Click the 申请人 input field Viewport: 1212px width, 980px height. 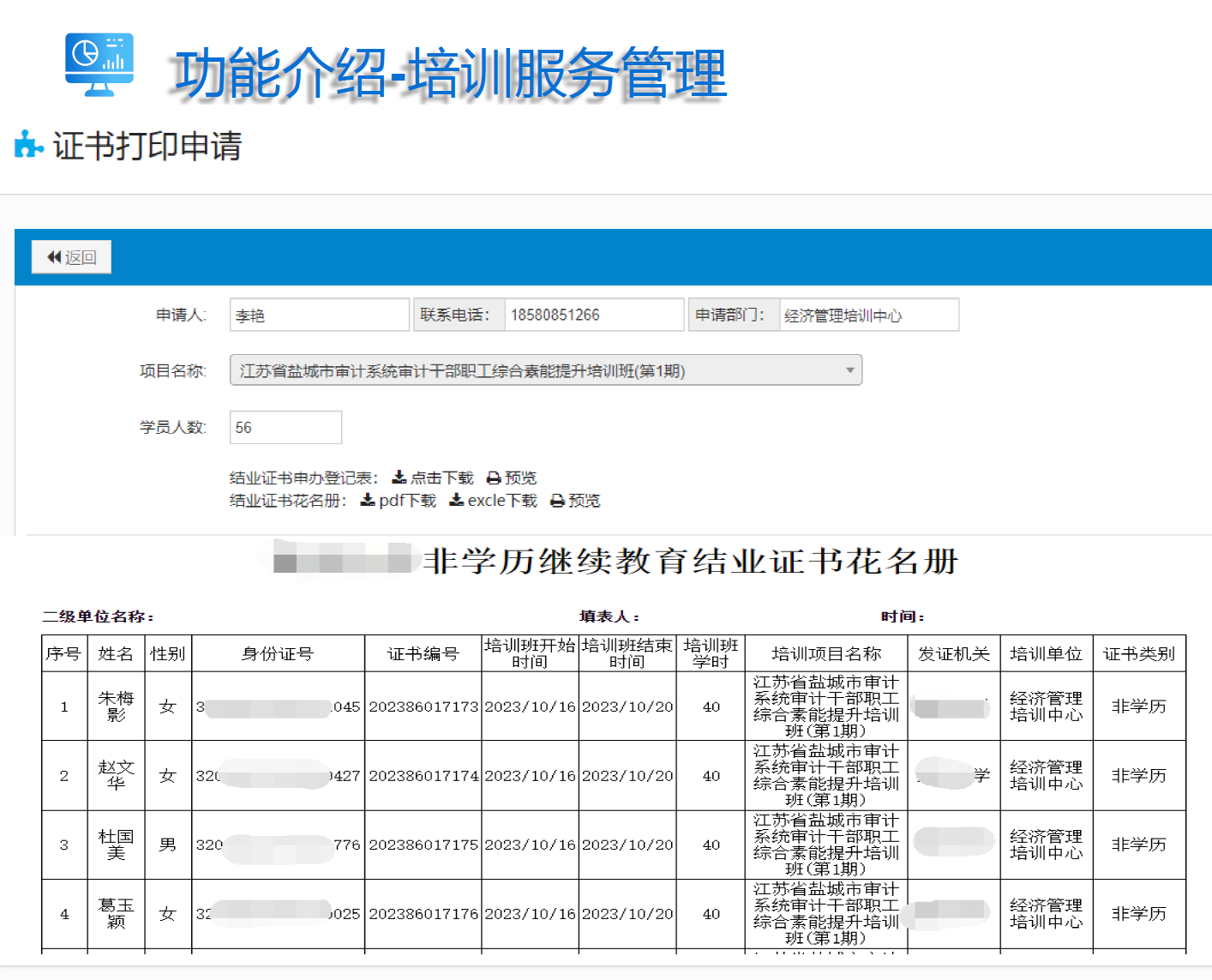[x=319, y=316]
